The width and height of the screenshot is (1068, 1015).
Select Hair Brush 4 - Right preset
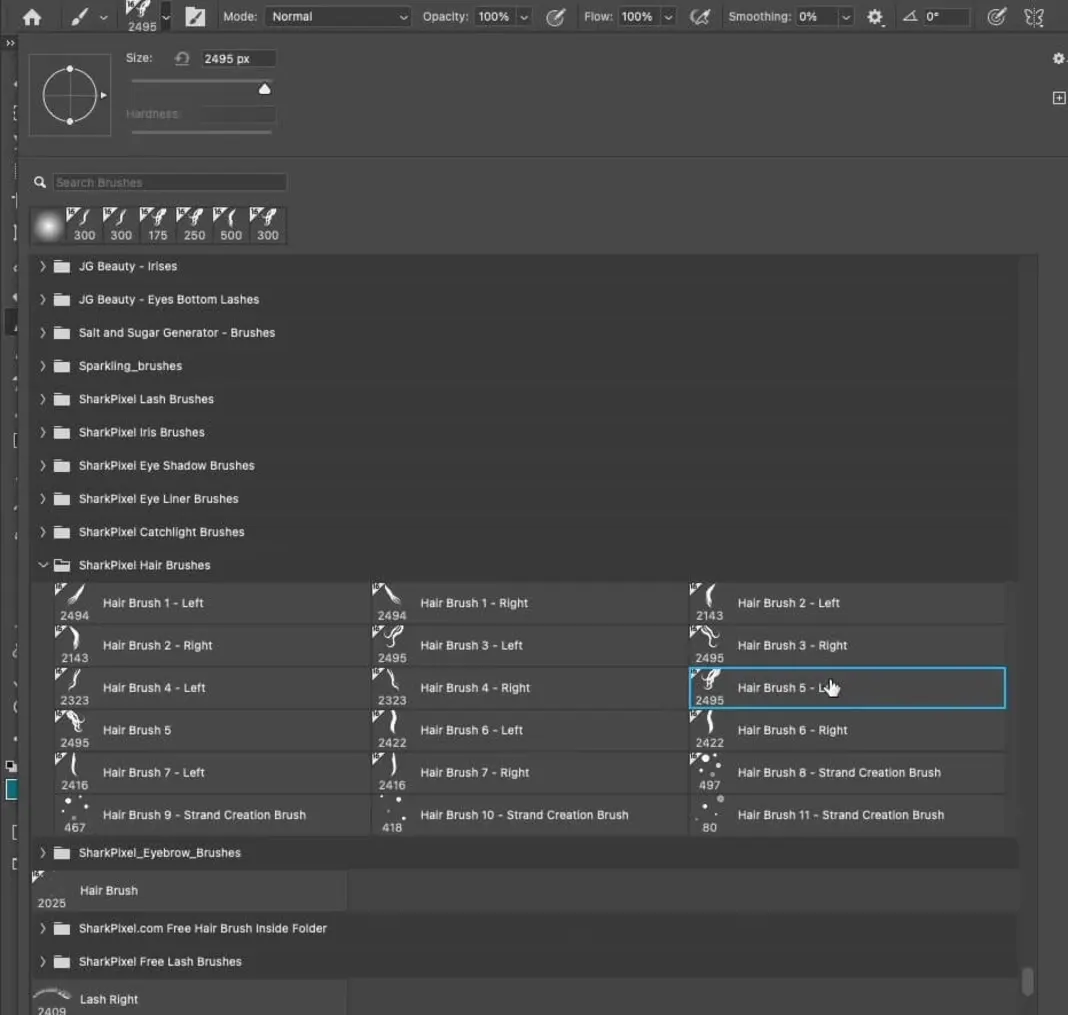(x=529, y=688)
